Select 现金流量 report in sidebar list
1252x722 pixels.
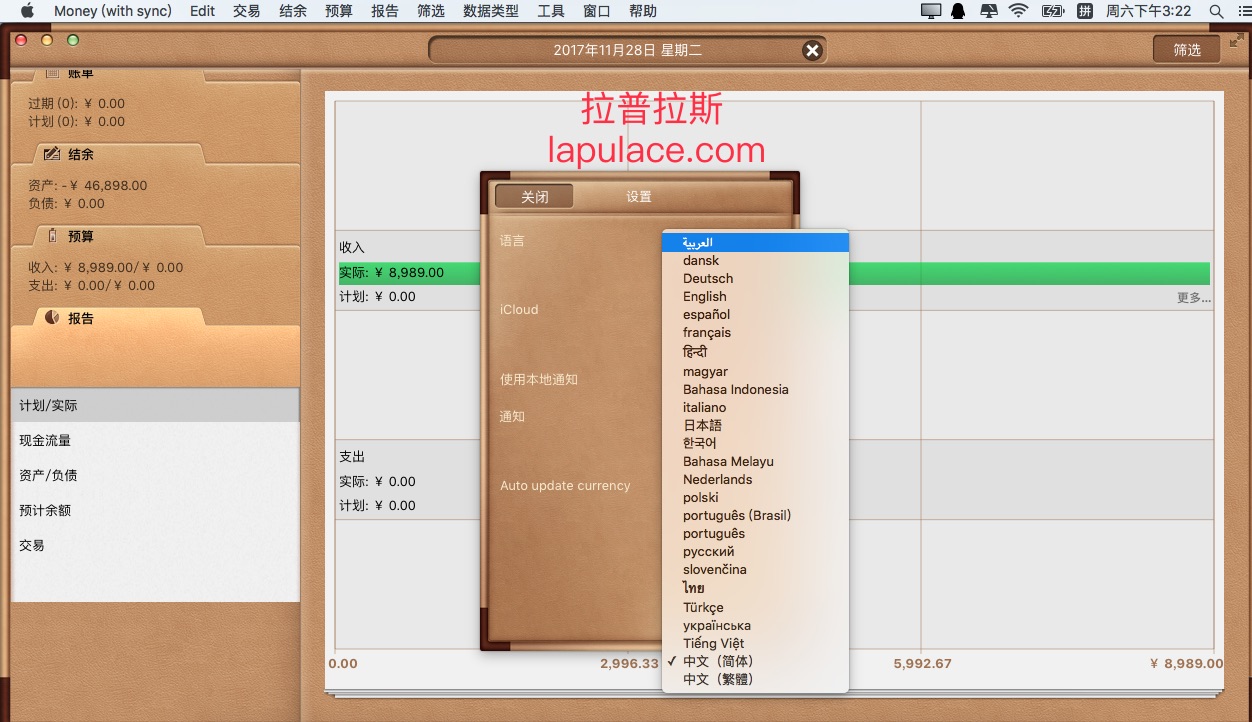tap(45, 440)
